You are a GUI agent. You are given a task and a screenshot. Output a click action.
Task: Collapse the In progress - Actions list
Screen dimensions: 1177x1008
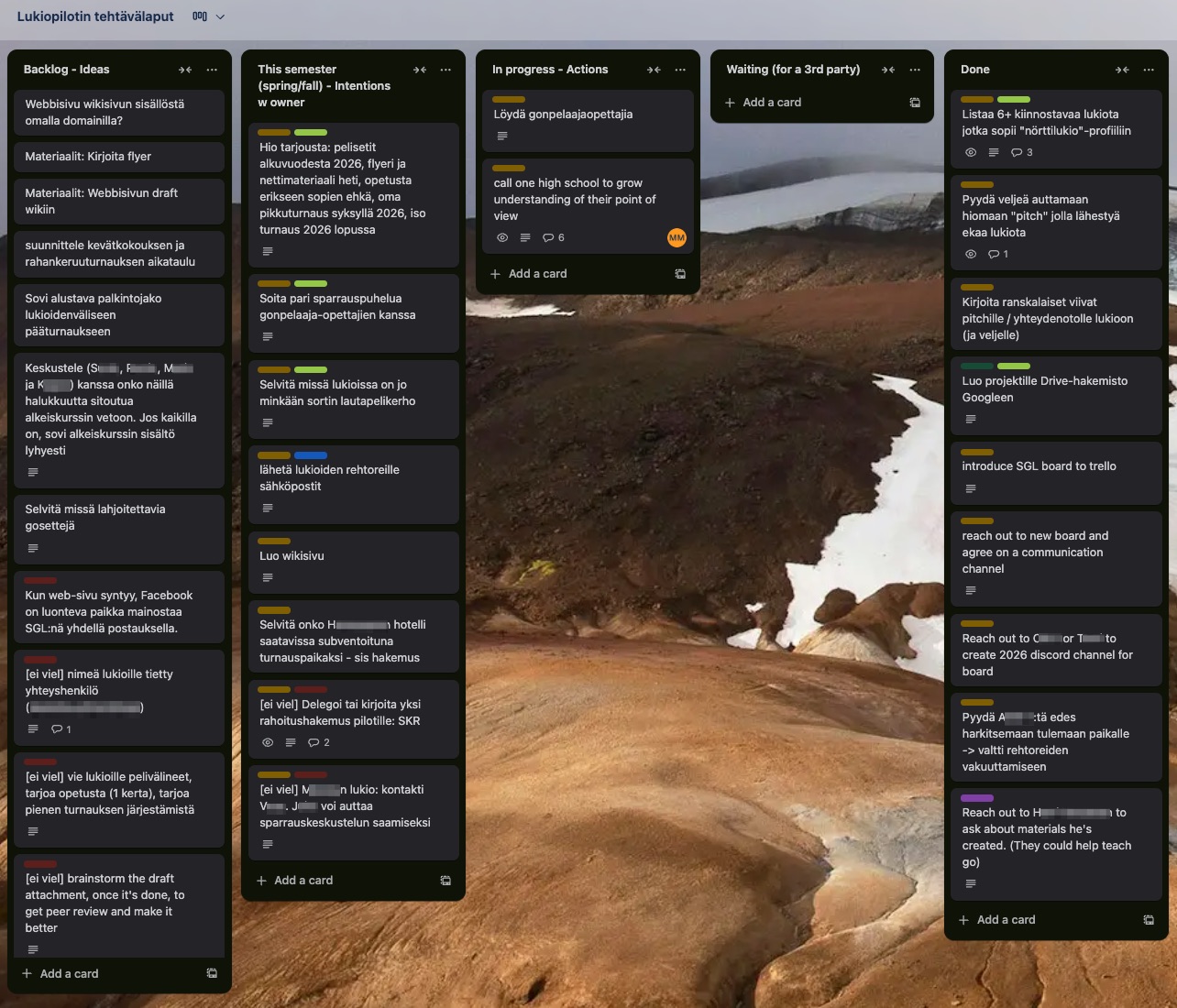pyautogui.click(x=654, y=70)
